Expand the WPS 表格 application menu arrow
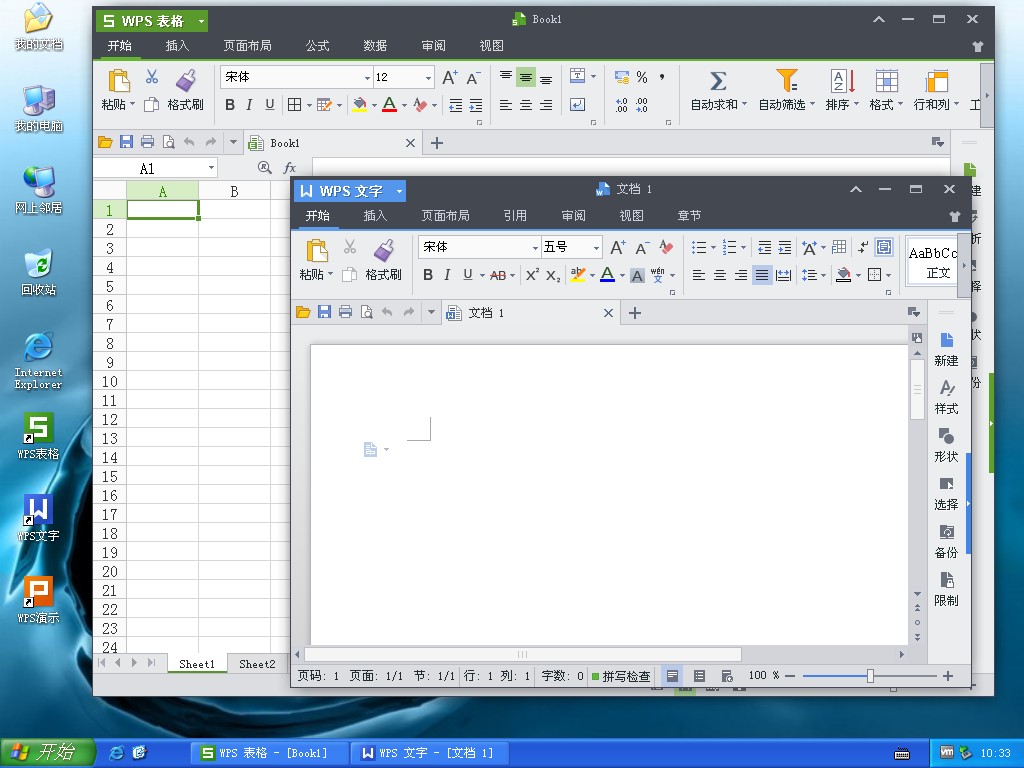 coord(201,22)
